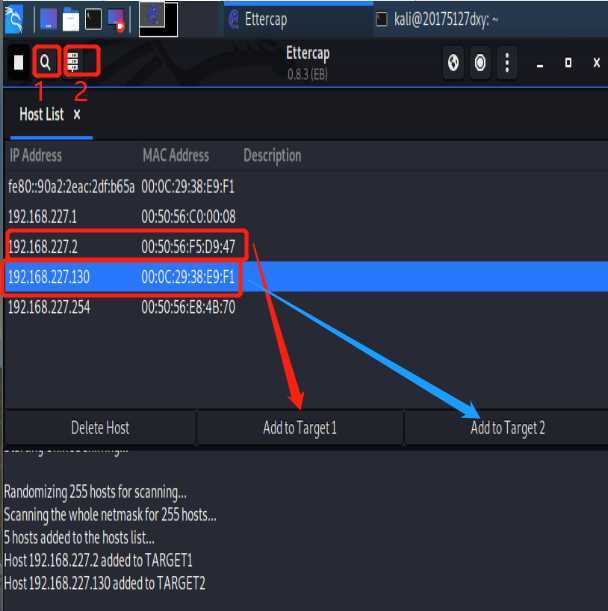Click MAC address 00:50:56:E8:4B:70

coord(189,307)
